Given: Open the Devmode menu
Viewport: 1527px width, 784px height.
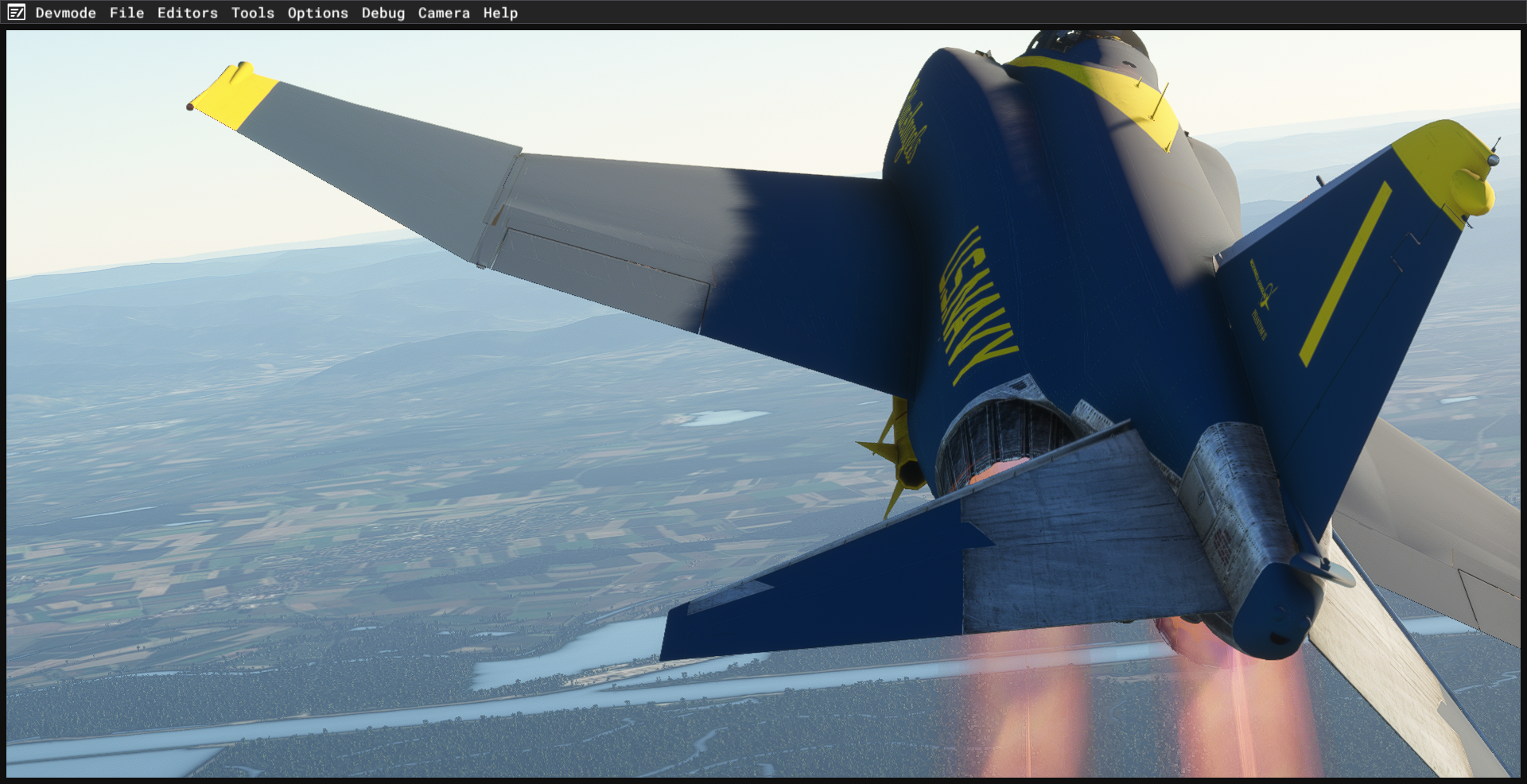Looking at the screenshot, I should tap(66, 13).
